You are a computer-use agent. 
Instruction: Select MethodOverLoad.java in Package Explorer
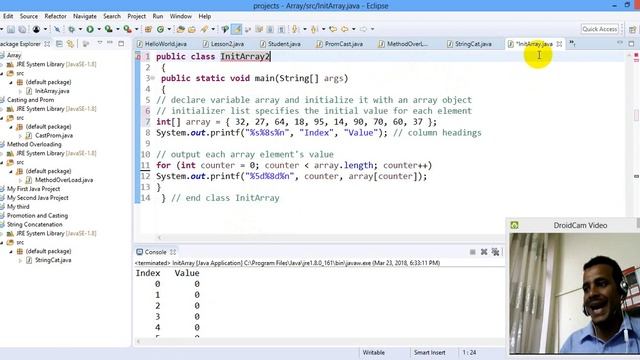coord(64,180)
